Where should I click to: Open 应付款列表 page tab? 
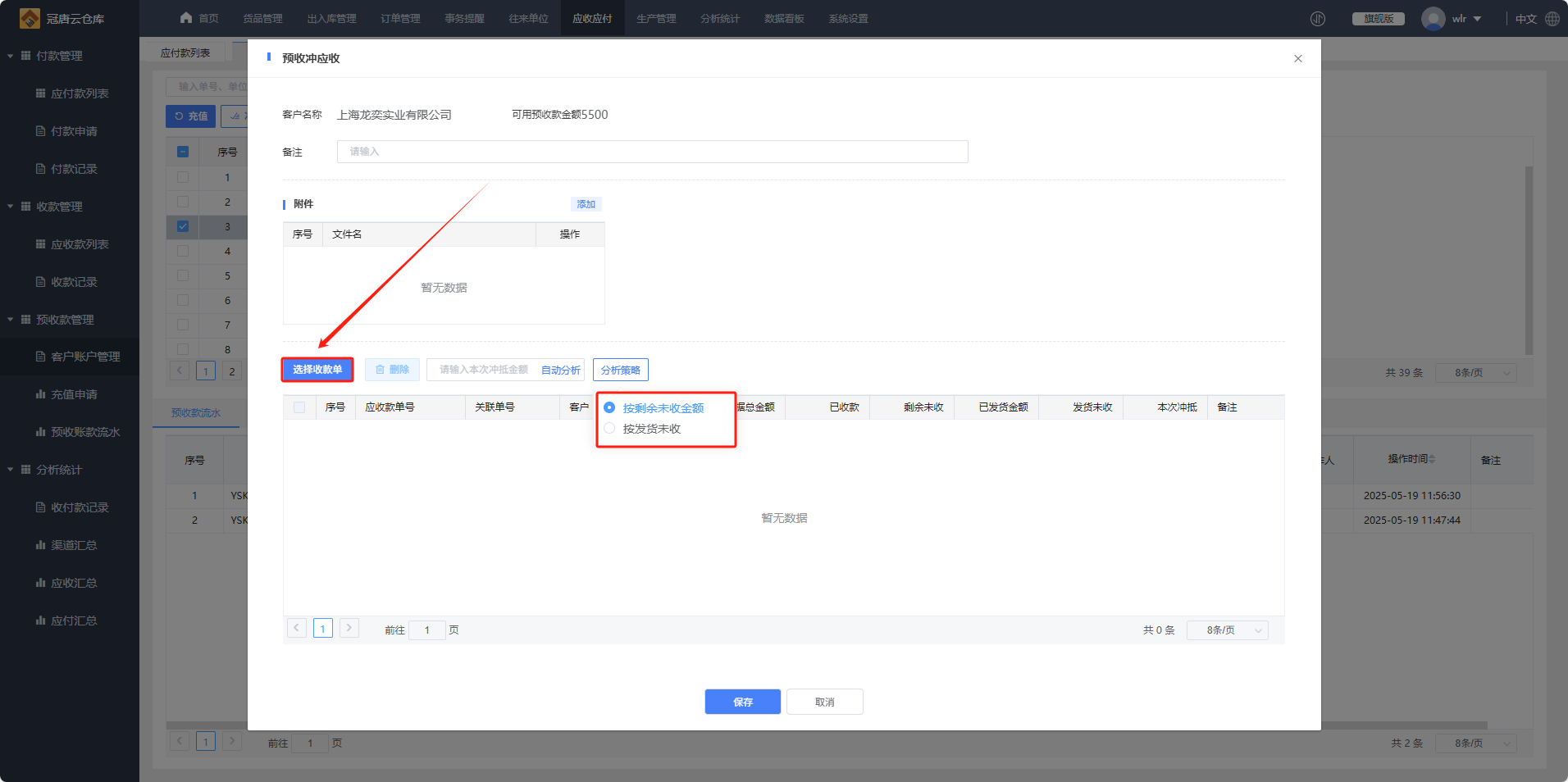[185, 52]
